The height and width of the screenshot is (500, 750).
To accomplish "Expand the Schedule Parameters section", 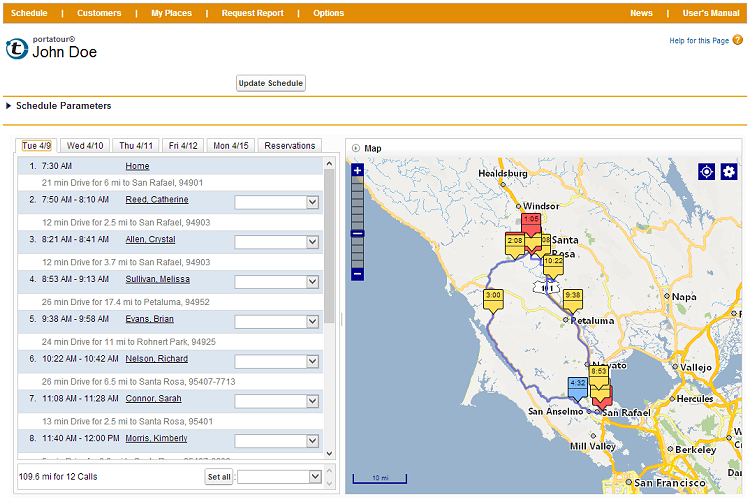I will [9, 106].
